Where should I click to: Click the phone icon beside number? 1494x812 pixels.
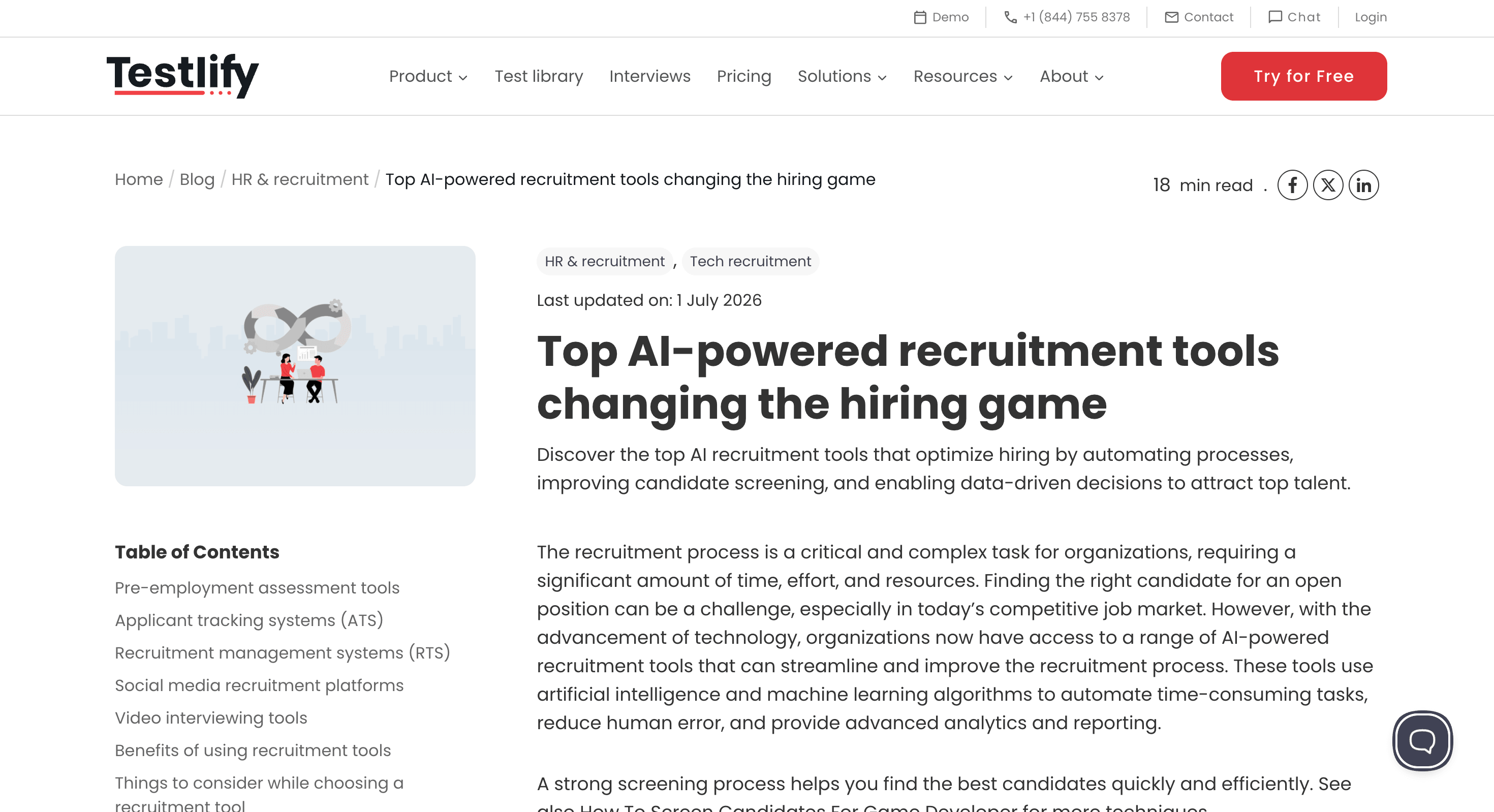[1010, 17]
